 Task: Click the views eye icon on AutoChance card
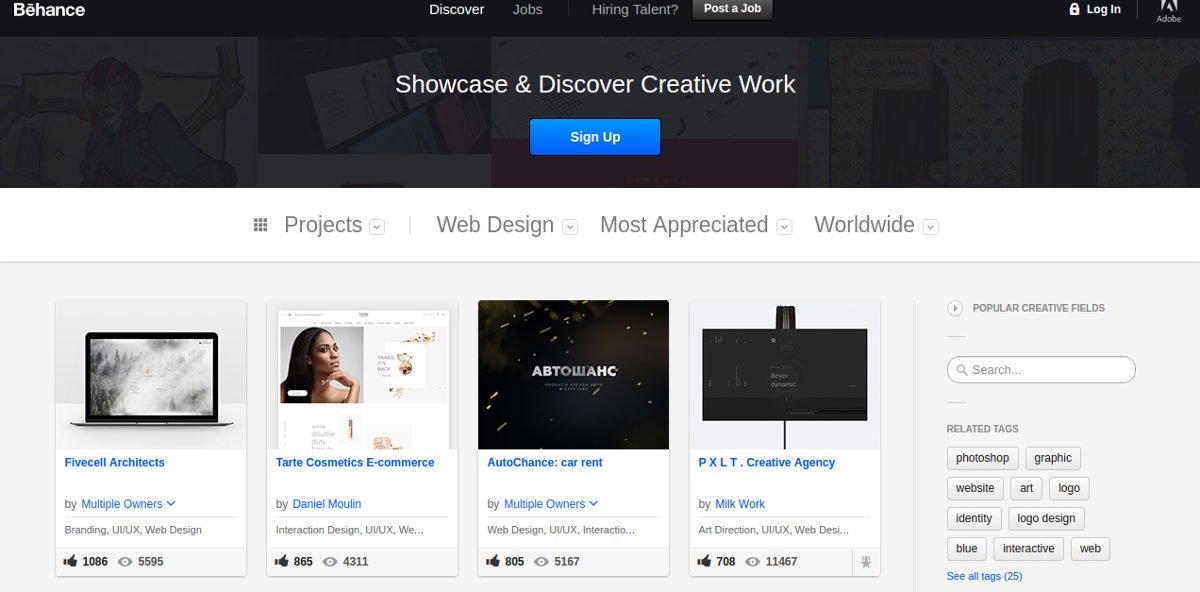click(541, 562)
